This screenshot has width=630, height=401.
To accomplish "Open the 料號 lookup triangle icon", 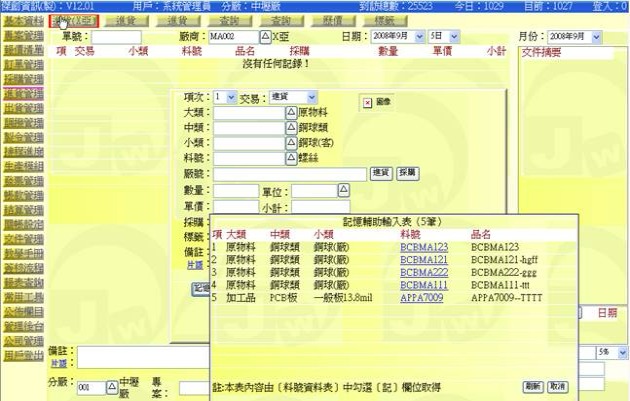I will click(293, 158).
